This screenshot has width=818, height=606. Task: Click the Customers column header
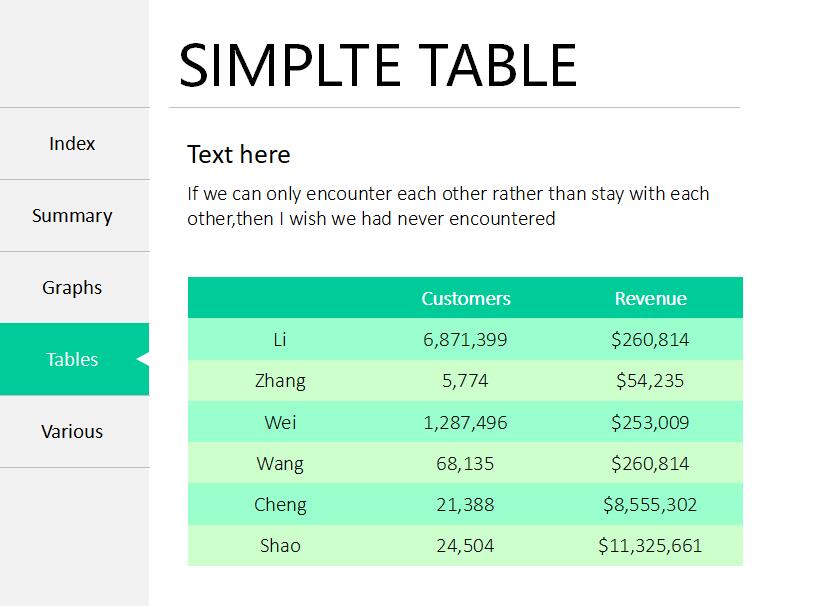[466, 299]
